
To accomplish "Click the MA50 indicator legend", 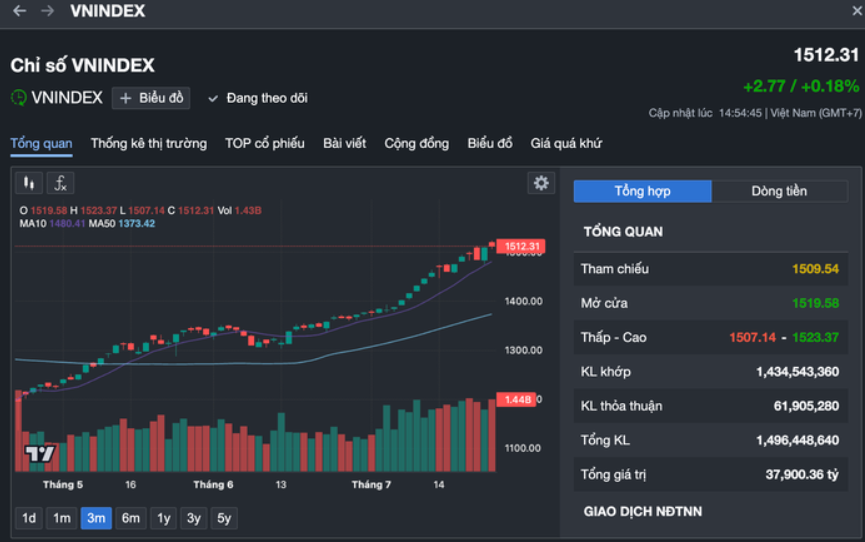I will pos(122,224).
